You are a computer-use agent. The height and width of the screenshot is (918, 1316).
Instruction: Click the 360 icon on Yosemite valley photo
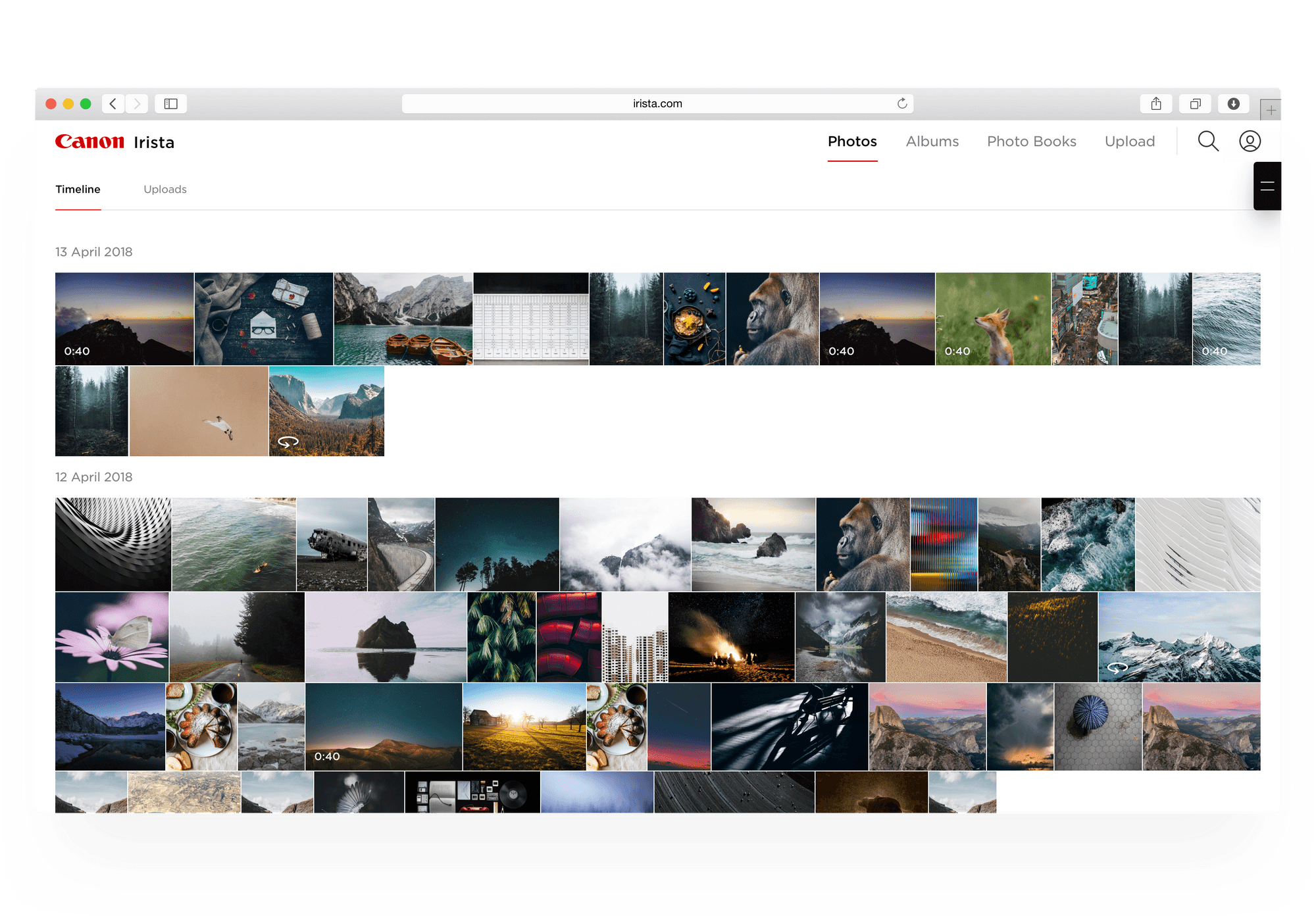tap(288, 442)
